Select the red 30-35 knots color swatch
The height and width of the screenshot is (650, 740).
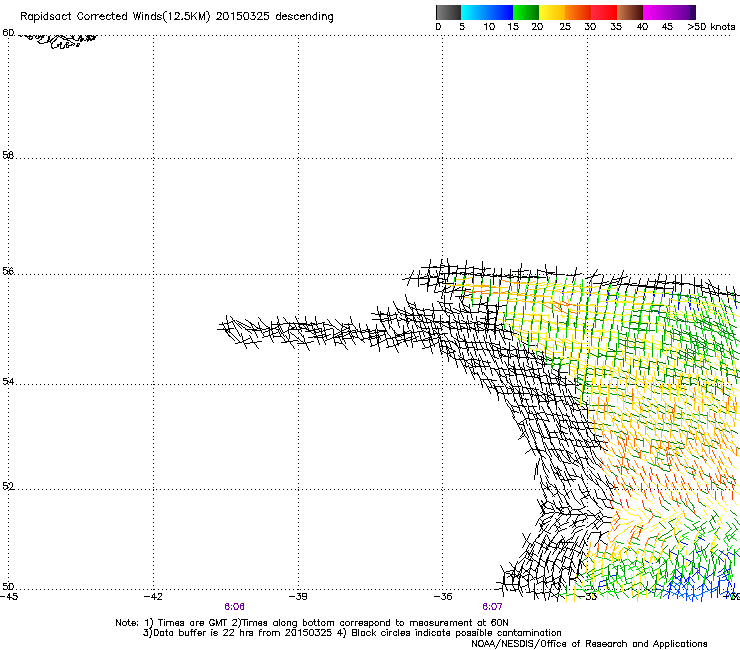point(604,12)
